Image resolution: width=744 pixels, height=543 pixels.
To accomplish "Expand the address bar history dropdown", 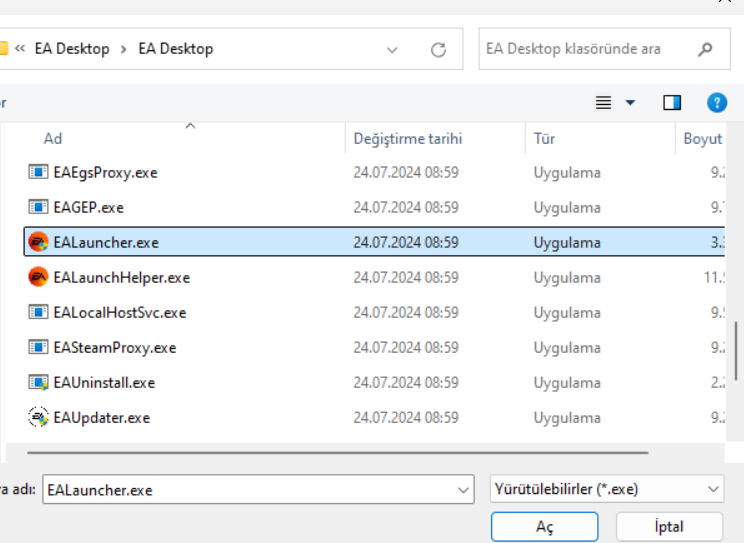I will tap(392, 50).
